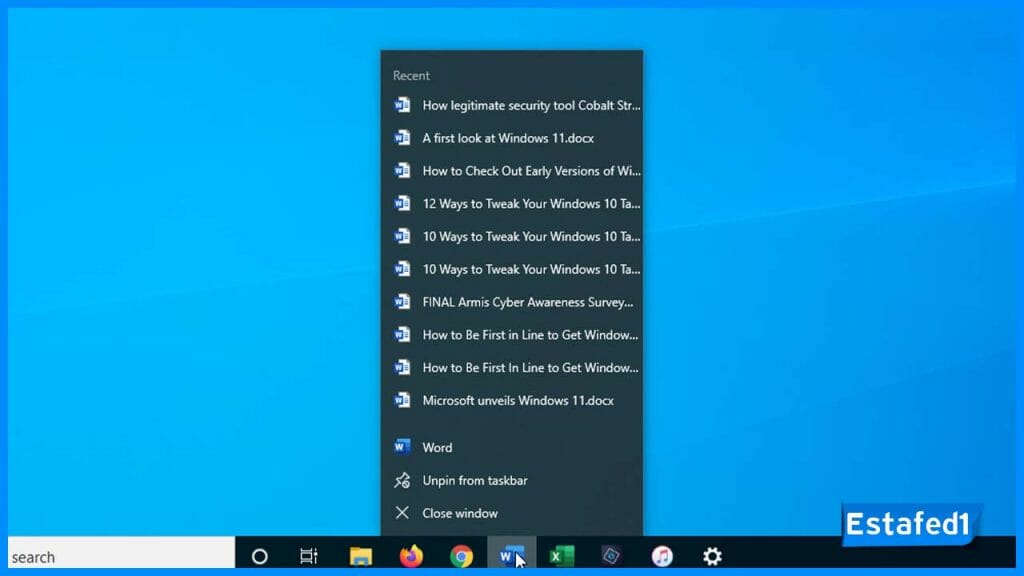1024x576 pixels.
Task: Choose "Unpin from taskbar" option
Action: 474,481
